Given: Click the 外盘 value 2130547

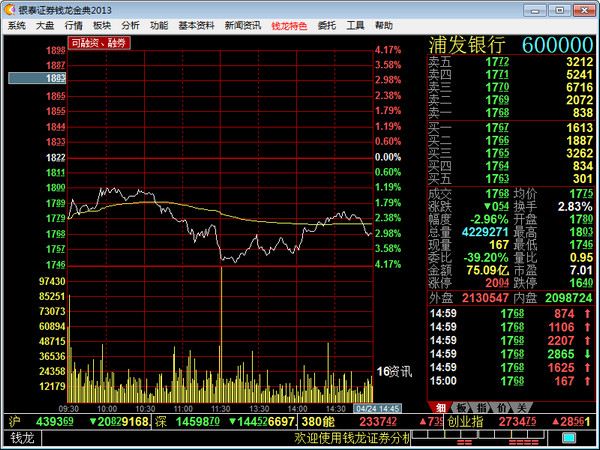Looking at the screenshot, I should pyautogui.click(x=485, y=298).
